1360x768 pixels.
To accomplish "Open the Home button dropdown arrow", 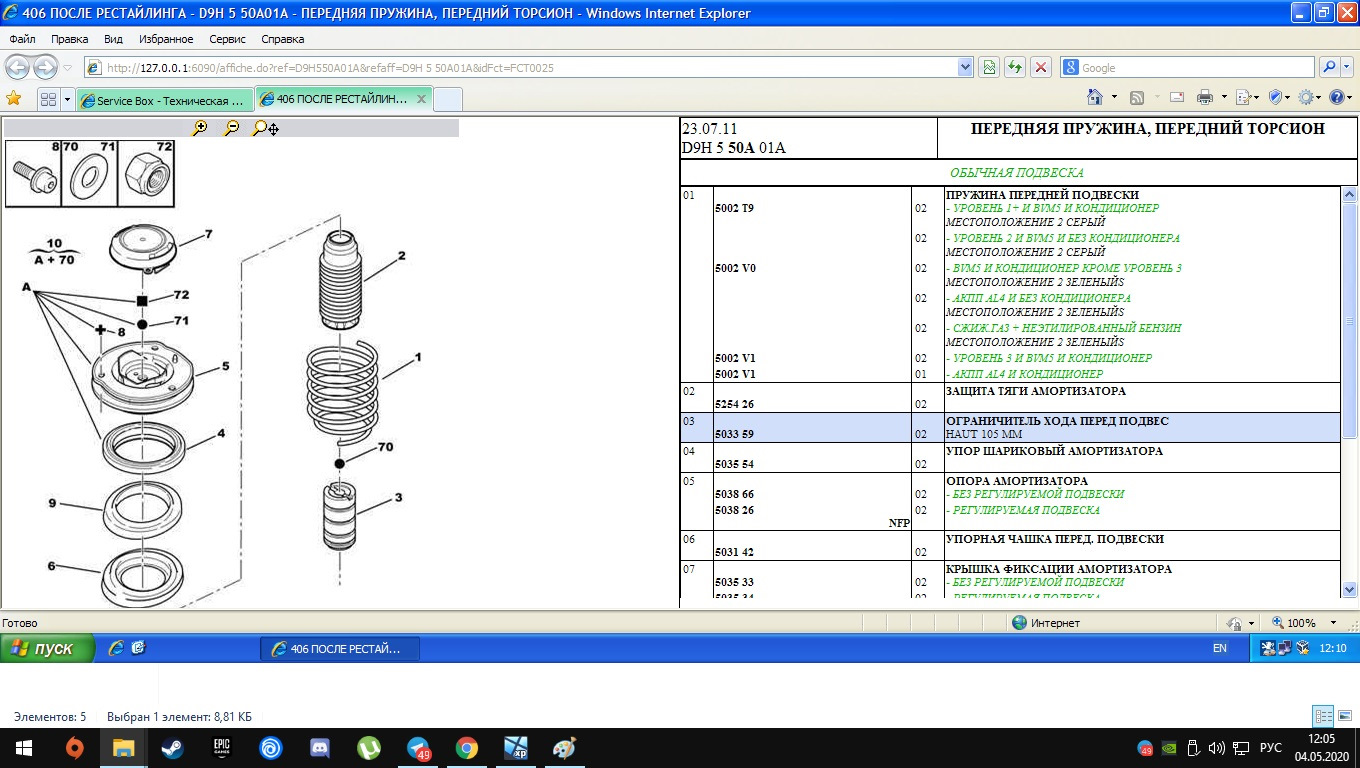I will pos(1114,98).
